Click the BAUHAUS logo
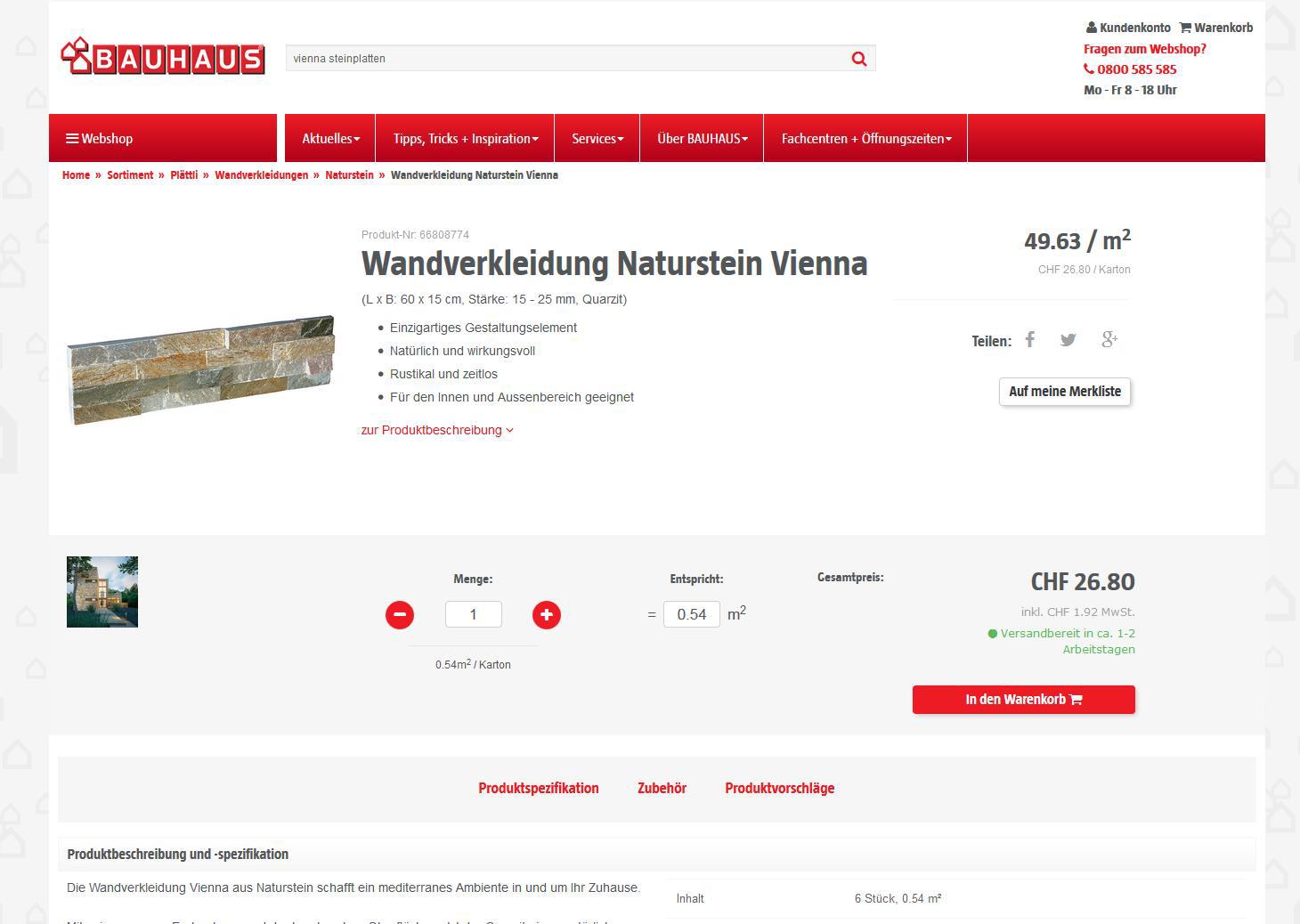The width and height of the screenshot is (1300, 924). [163, 57]
